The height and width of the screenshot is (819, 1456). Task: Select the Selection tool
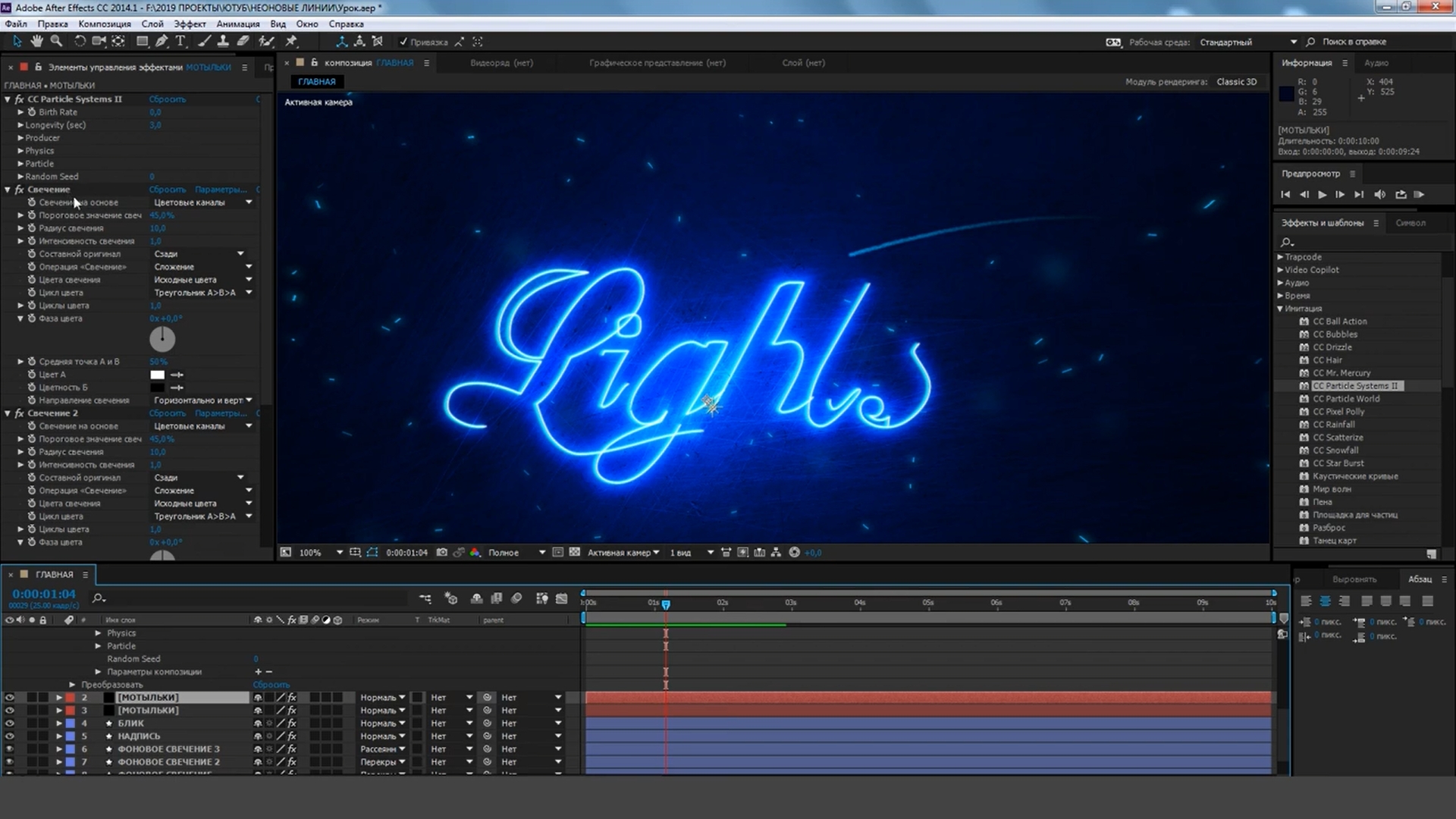[17, 42]
